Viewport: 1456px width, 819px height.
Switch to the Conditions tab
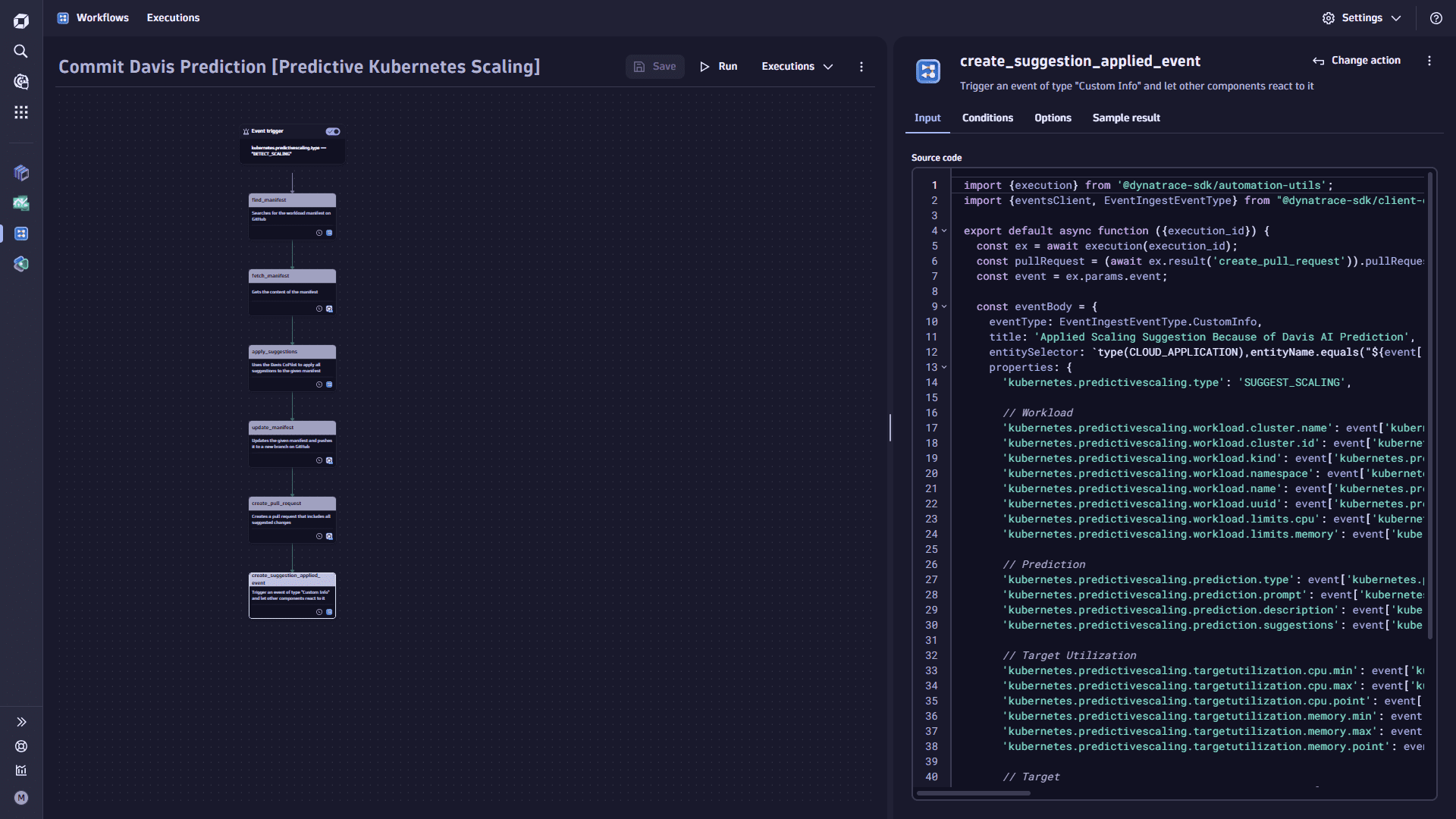987,118
